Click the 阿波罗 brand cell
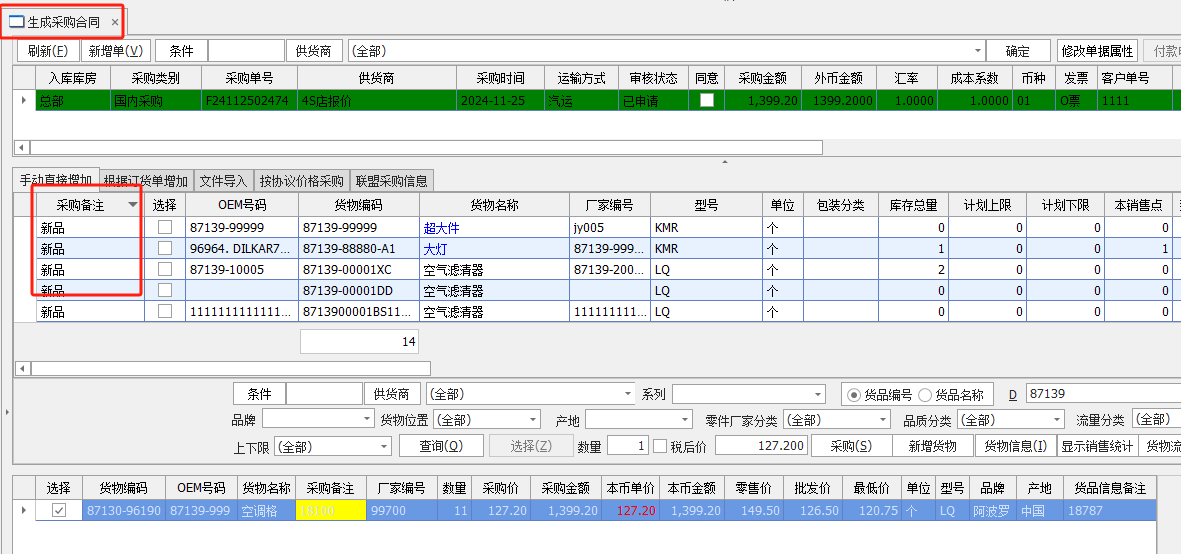Image resolution: width=1181 pixels, height=554 pixels. pyautogui.click(x=993, y=510)
